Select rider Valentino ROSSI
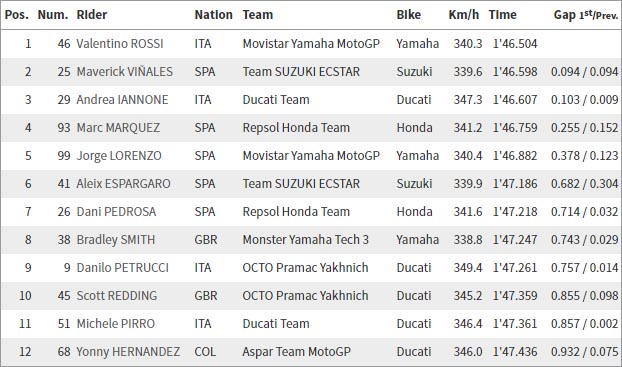The image size is (622, 367). [120, 44]
